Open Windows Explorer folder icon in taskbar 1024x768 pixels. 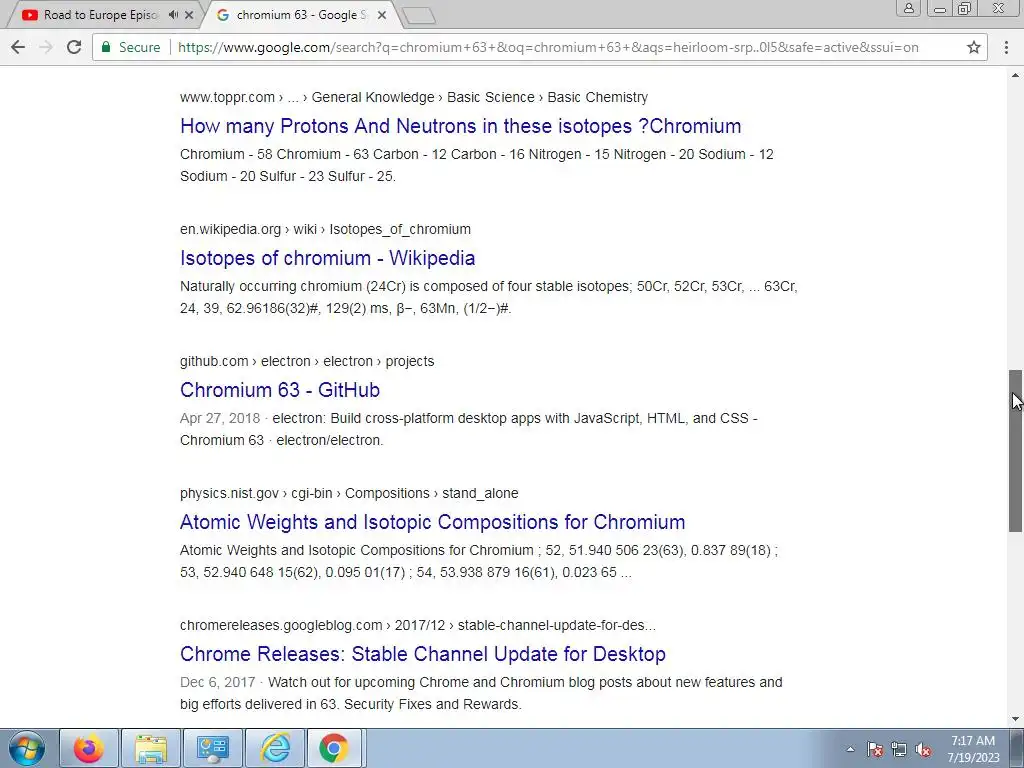pos(151,748)
